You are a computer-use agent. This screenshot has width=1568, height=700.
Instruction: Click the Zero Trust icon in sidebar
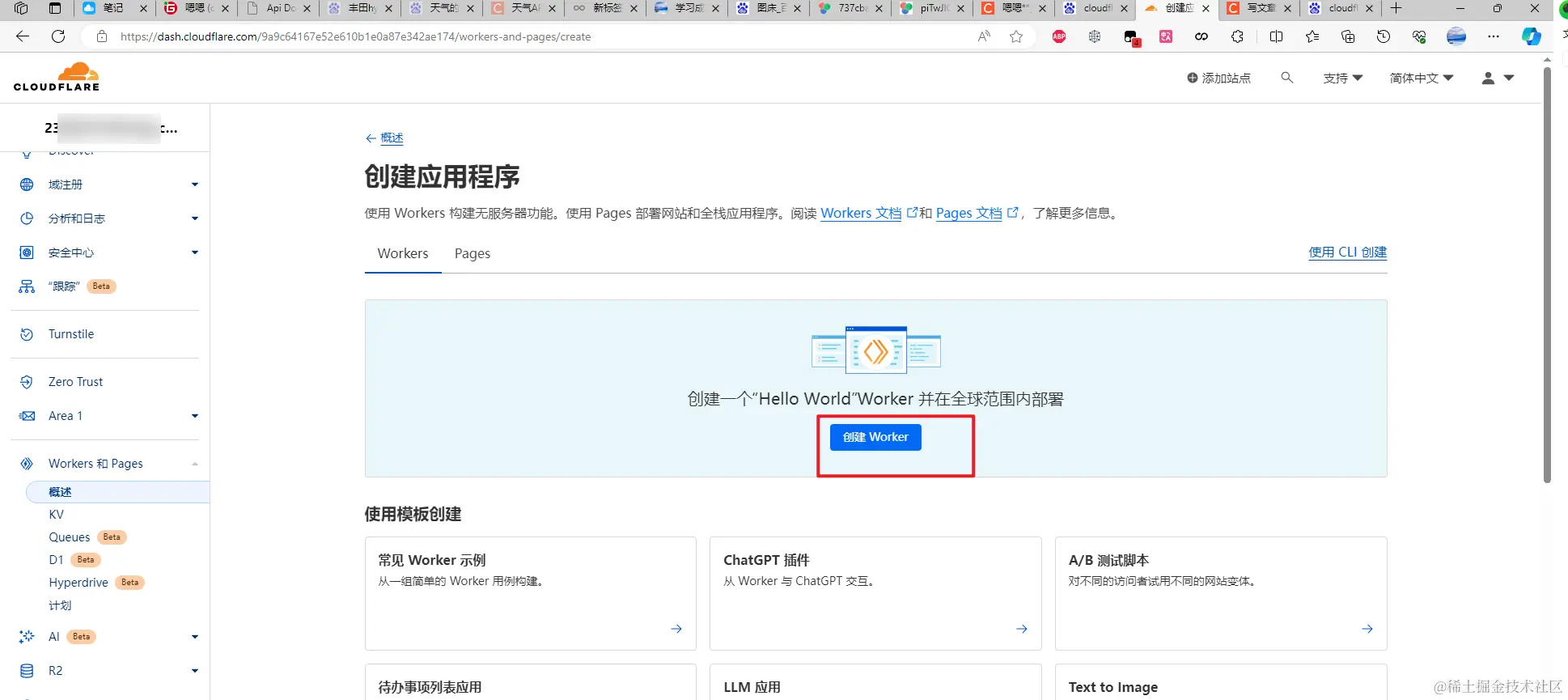[x=27, y=382]
